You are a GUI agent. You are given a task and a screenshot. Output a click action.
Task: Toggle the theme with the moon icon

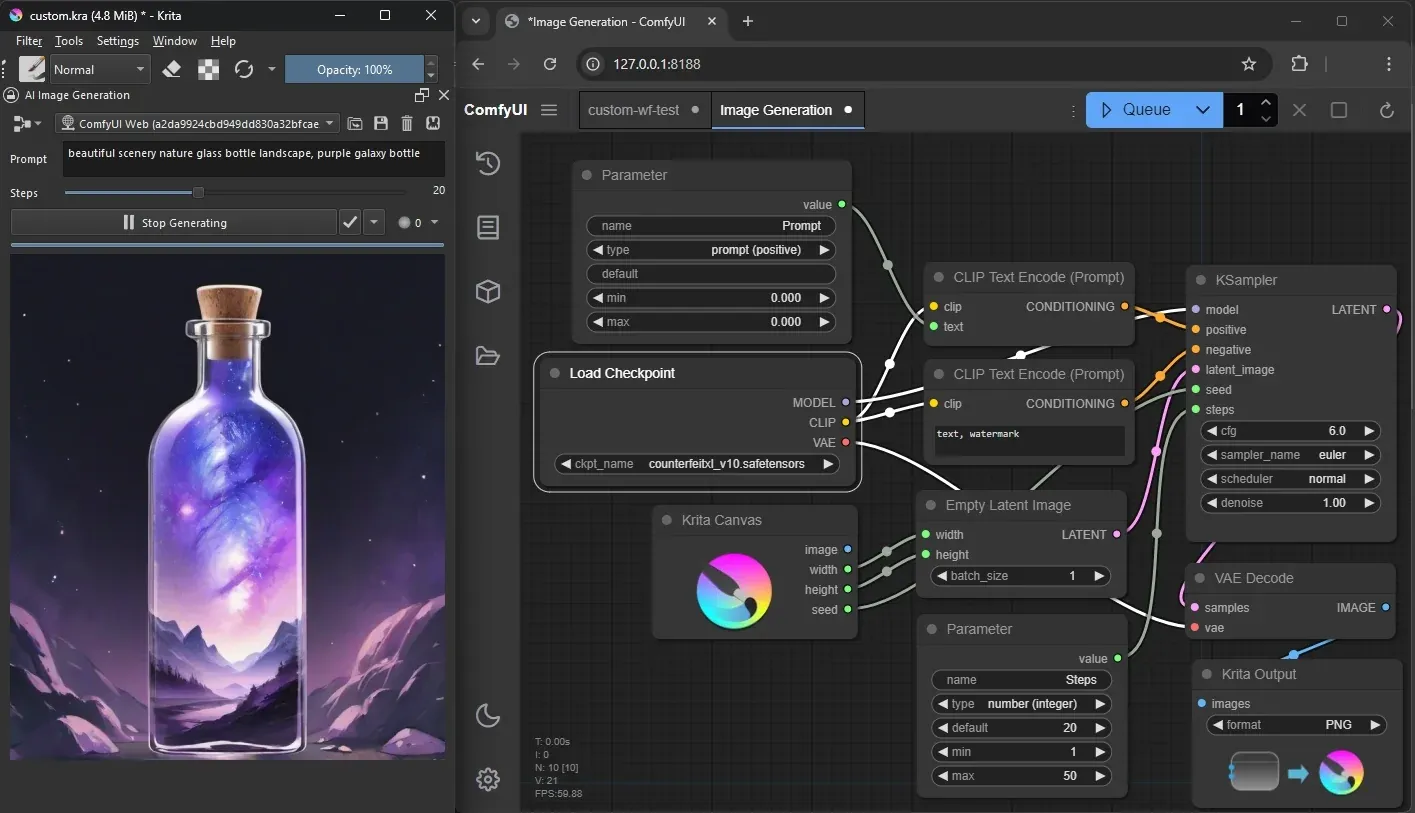488,715
